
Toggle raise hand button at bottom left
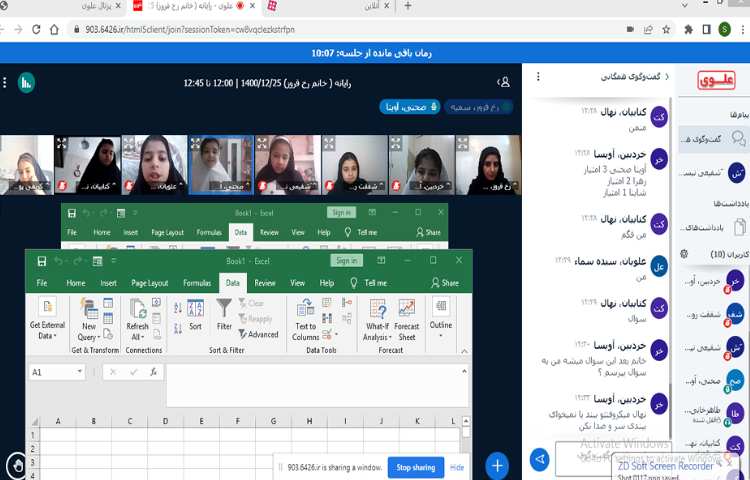coord(18,465)
